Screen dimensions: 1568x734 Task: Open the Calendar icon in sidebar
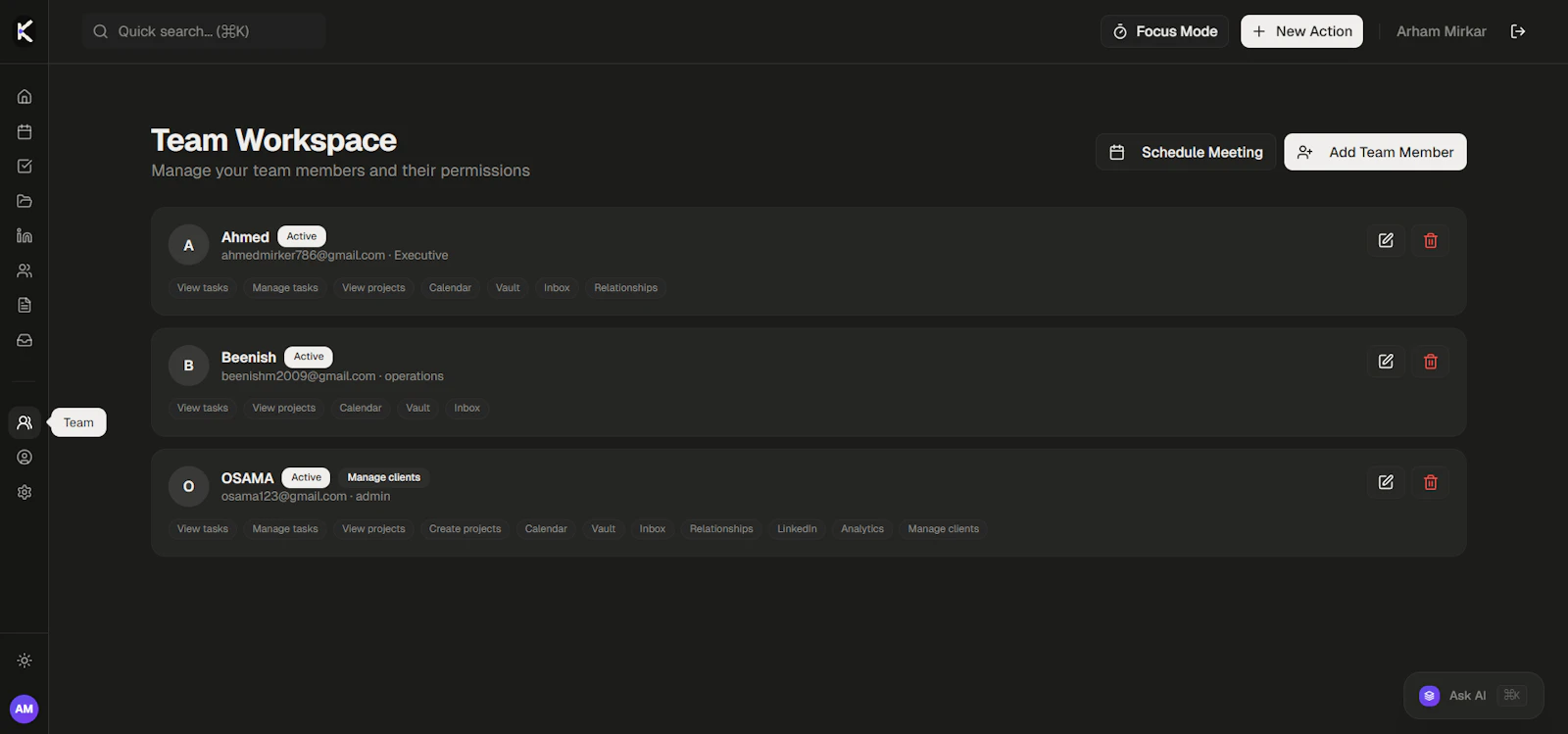coord(24,131)
